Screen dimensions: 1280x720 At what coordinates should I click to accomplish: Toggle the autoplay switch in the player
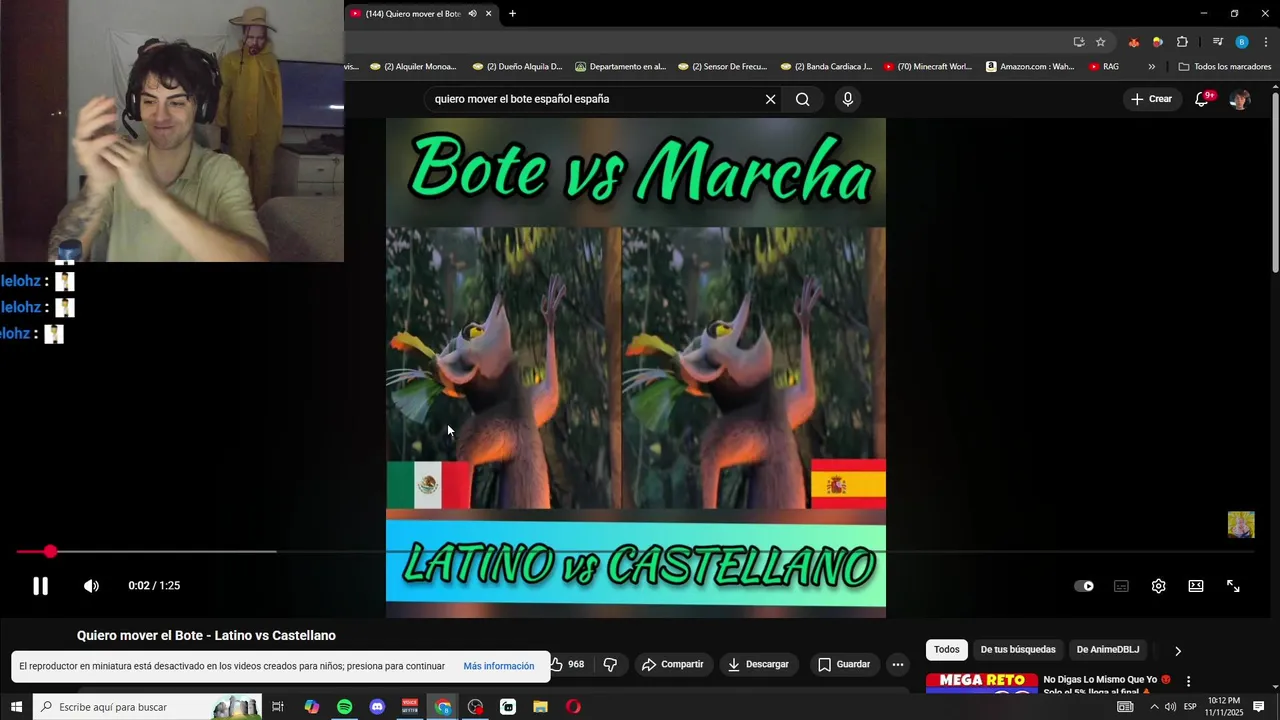[x=1084, y=586]
